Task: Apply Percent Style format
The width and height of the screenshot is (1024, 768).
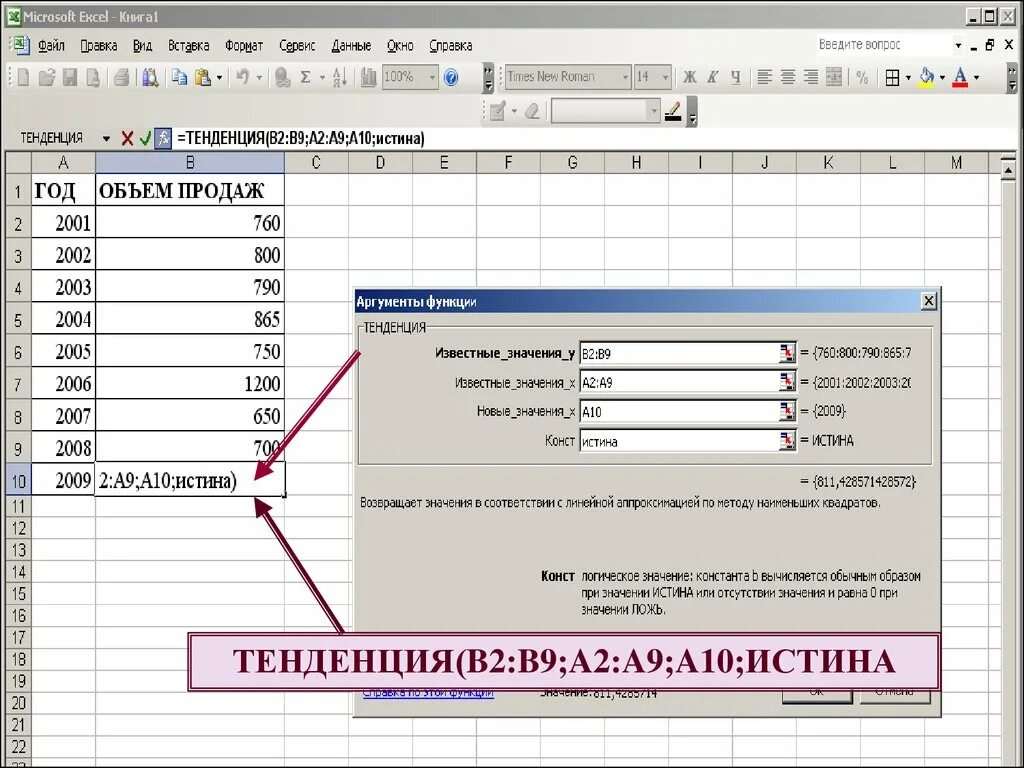Action: [862, 78]
